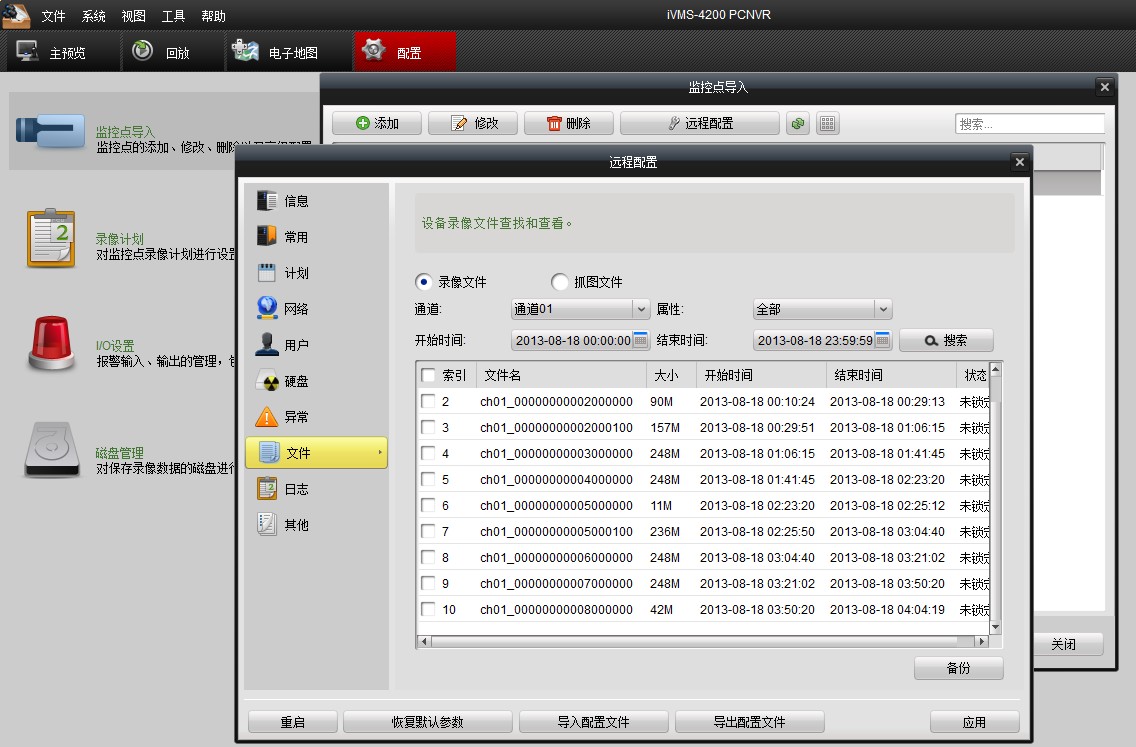Check the checkbox for file index 8
This screenshot has height=747, width=1136.
428,557
